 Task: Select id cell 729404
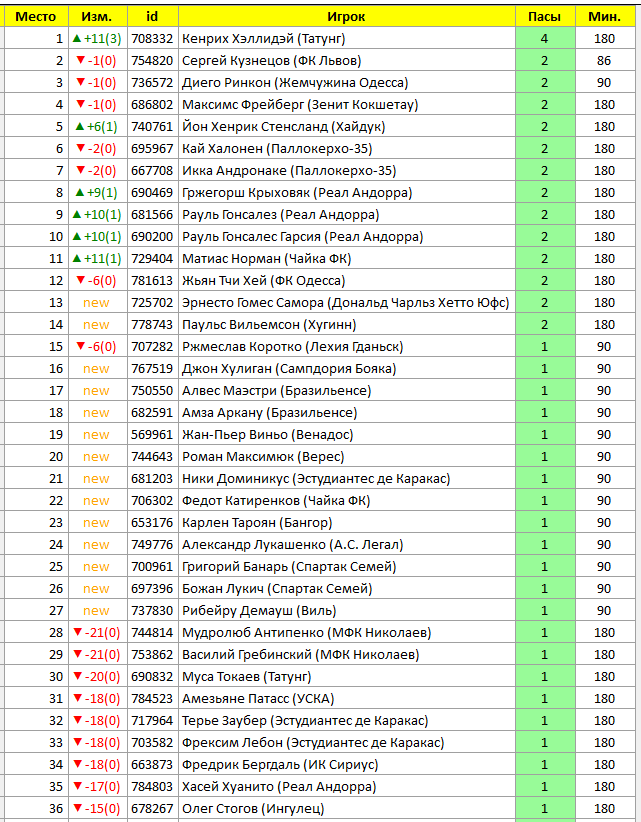(x=152, y=259)
